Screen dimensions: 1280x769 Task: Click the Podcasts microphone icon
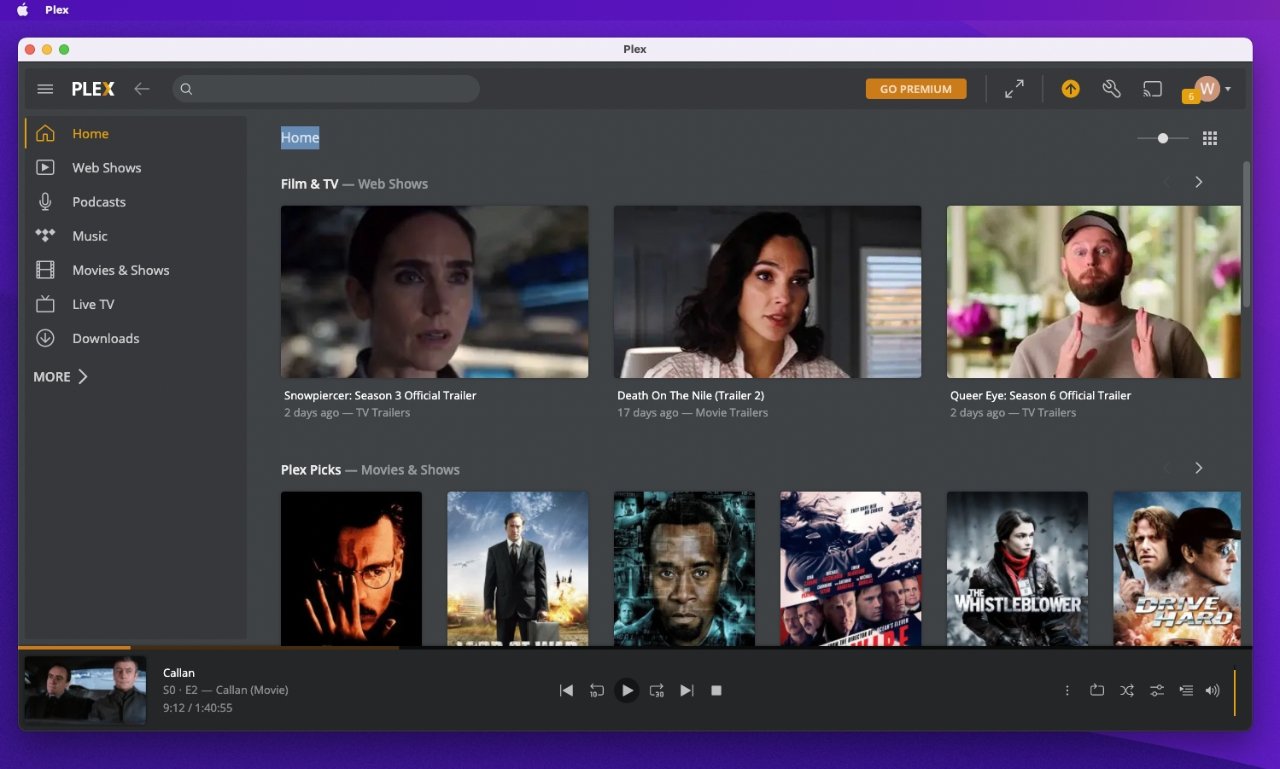pyautogui.click(x=45, y=201)
